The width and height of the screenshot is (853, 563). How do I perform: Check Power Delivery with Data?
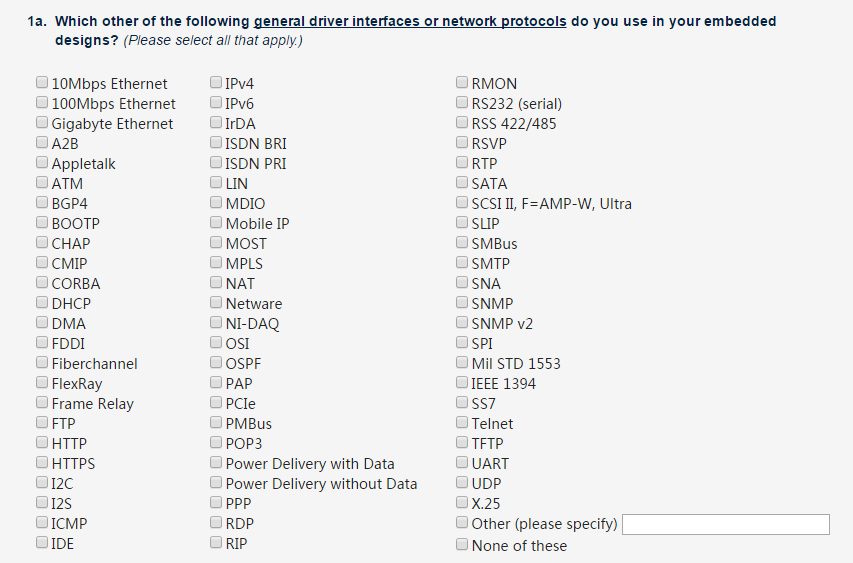[216, 462]
